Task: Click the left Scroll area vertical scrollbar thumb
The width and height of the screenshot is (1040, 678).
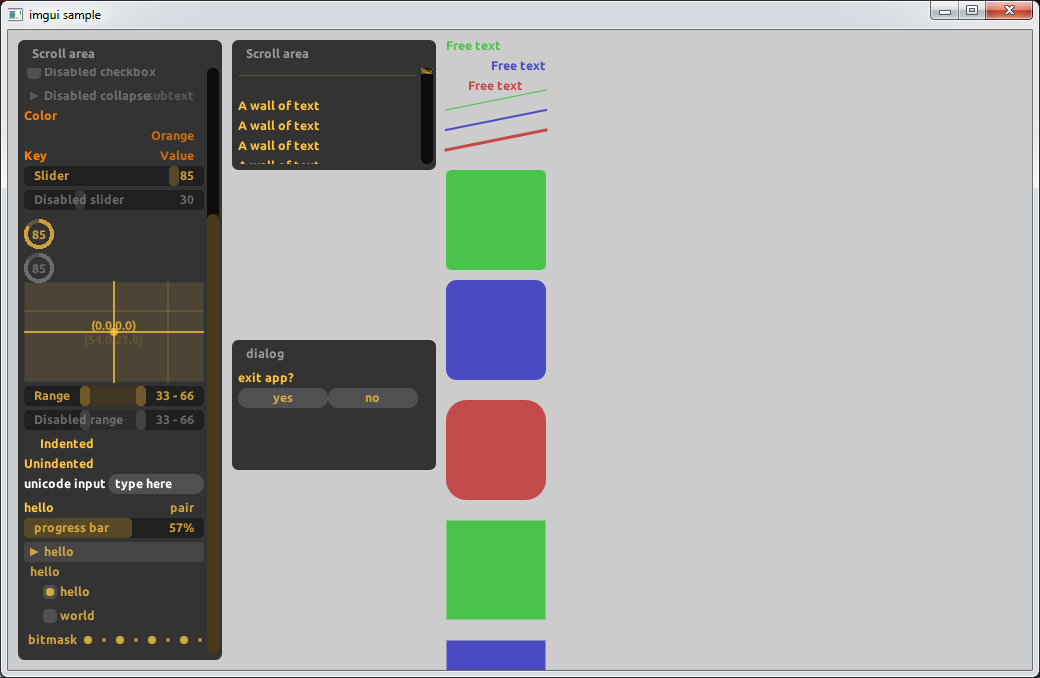Action: point(213,435)
